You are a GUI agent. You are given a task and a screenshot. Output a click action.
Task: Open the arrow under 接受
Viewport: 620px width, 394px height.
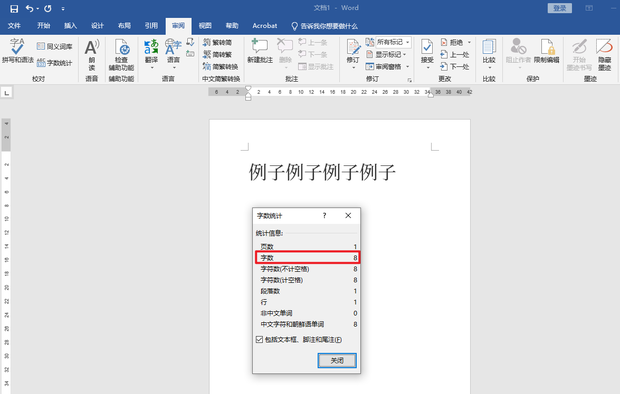427,68
